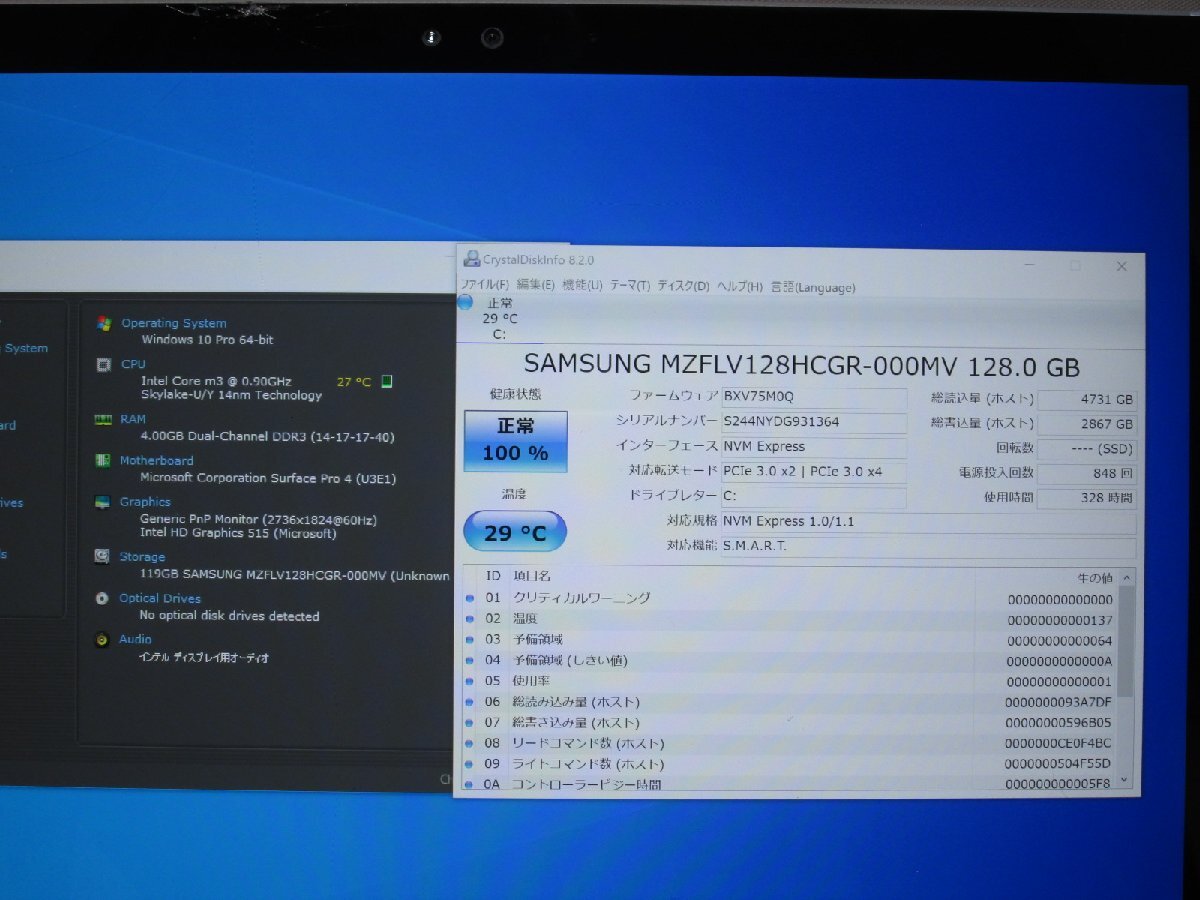Image resolution: width=1200 pixels, height=900 pixels.
Task: Click the raw value 0000000093A7DF
Action: 1058,702
